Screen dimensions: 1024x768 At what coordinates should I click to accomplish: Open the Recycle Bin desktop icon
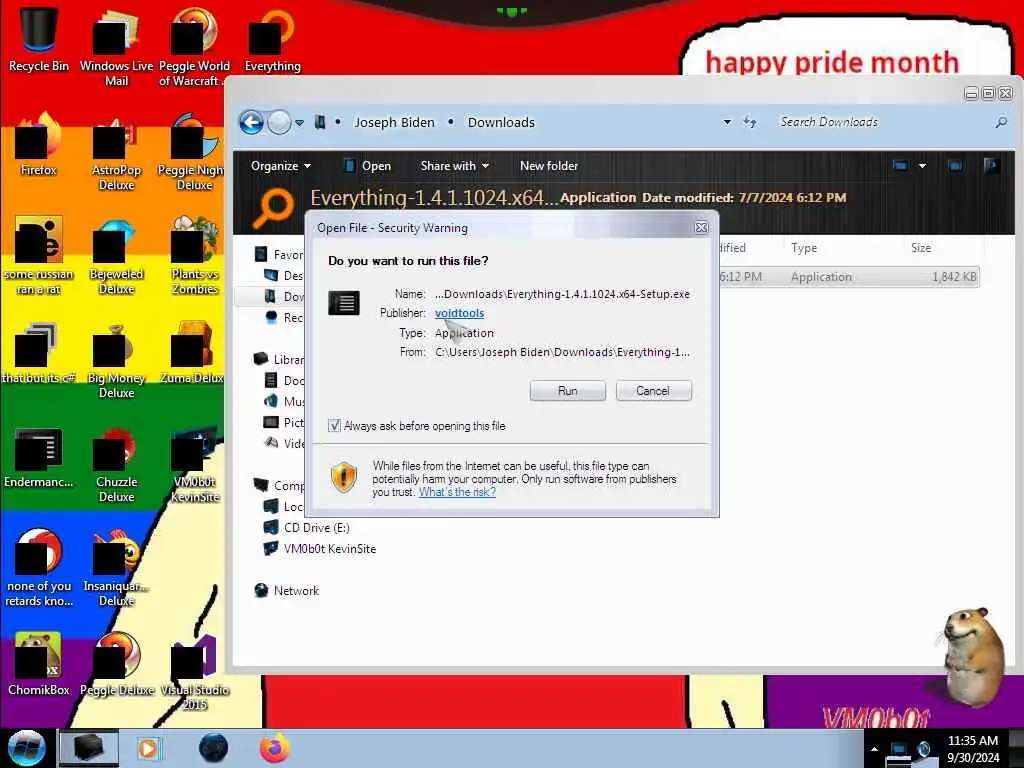[39, 40]
